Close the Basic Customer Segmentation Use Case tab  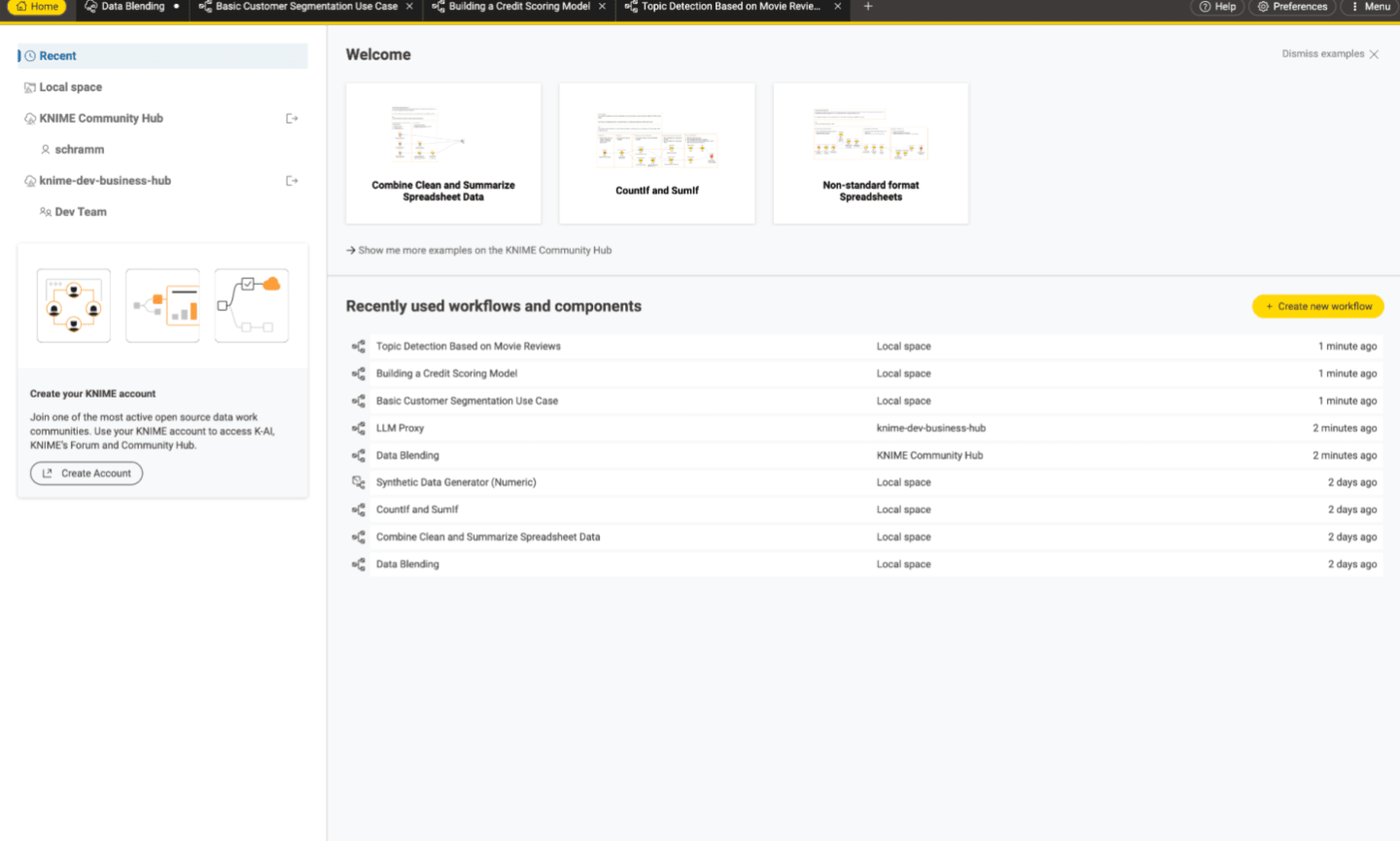tap(409, 7)
